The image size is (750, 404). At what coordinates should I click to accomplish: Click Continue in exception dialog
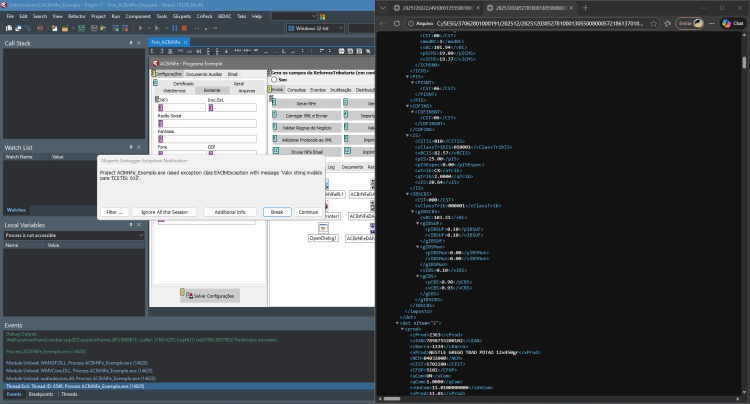point(309,212)
